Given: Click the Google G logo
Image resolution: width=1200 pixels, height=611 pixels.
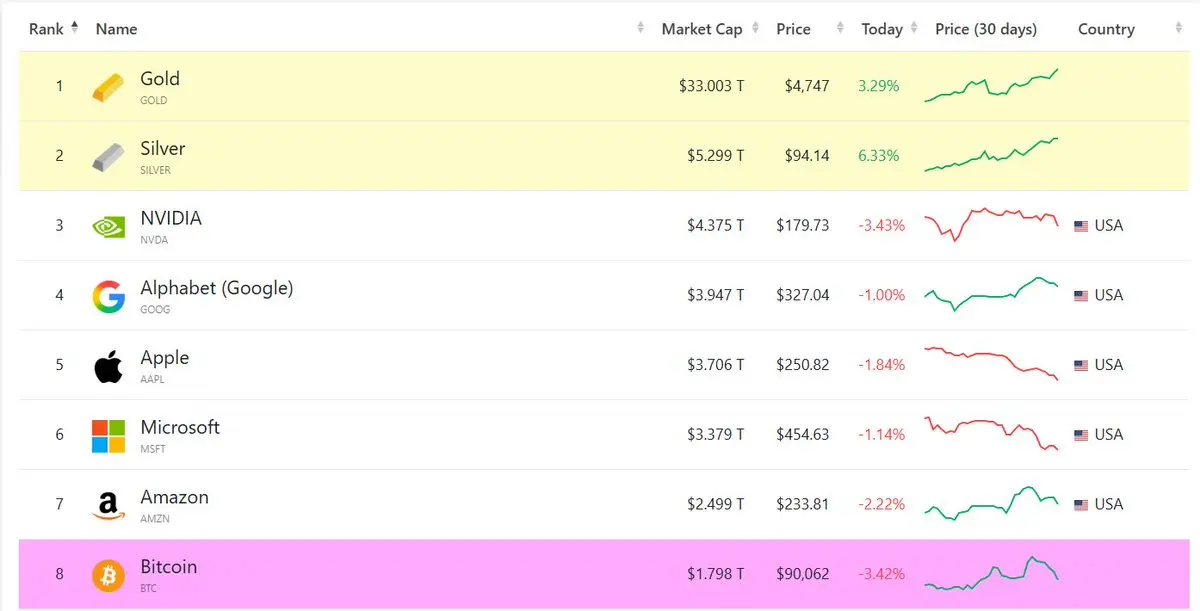Looking at the screenshot, I should [109, 296].
